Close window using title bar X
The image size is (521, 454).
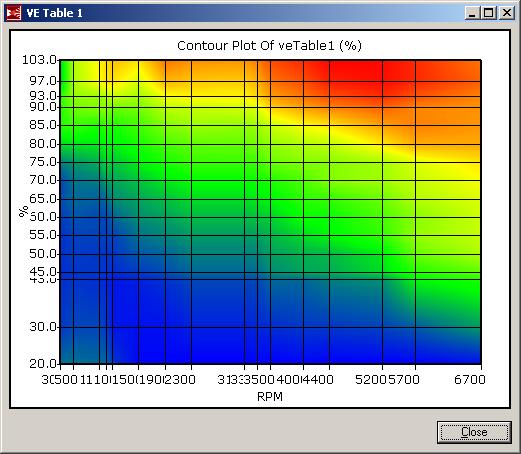tap(507, 13)
